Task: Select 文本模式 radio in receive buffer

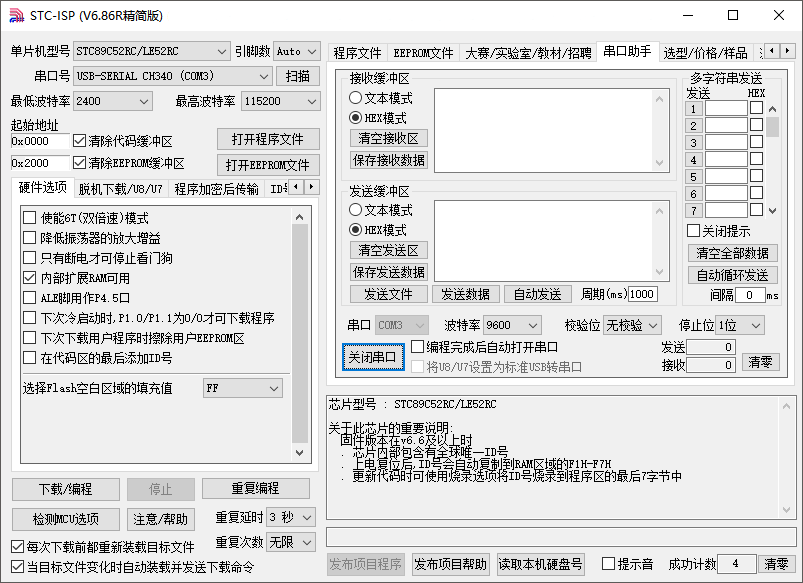Action: pyautogui.click(x=355, y=98)
